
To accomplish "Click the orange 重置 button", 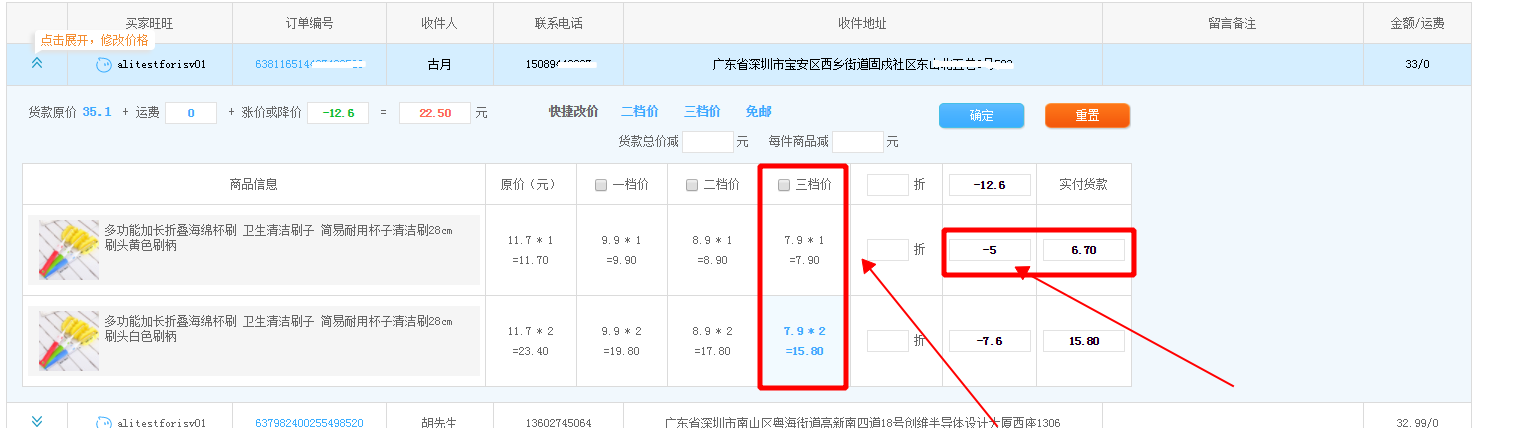I will pos(1087,115).
